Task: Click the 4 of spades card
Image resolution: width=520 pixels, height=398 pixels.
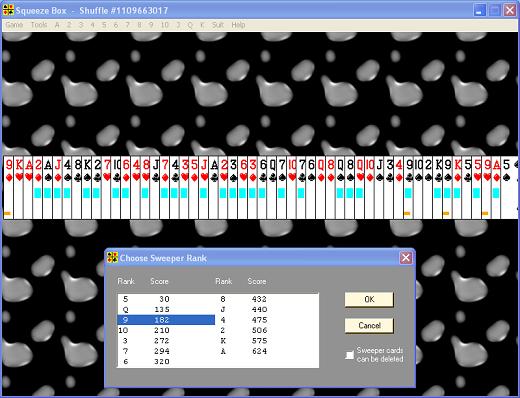Action: [67, 188]
